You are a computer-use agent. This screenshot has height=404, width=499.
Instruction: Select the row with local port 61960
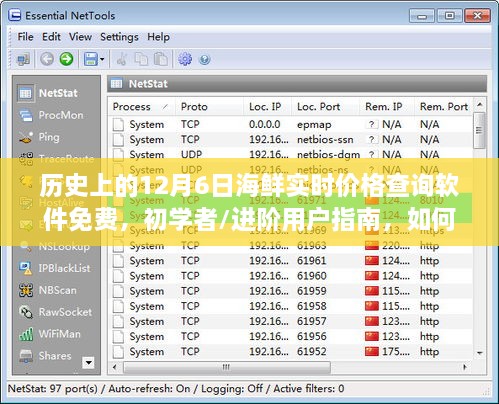point(291,276)
